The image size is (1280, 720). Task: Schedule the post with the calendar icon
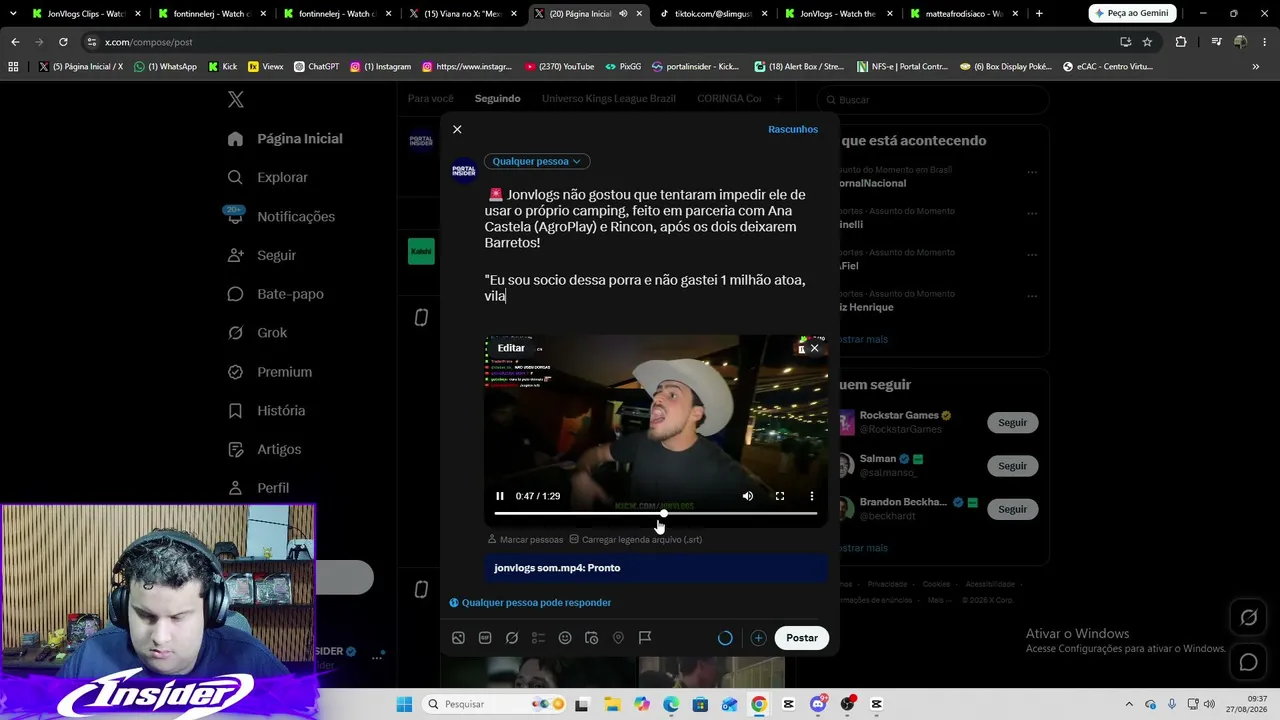[x=591, y=638]
